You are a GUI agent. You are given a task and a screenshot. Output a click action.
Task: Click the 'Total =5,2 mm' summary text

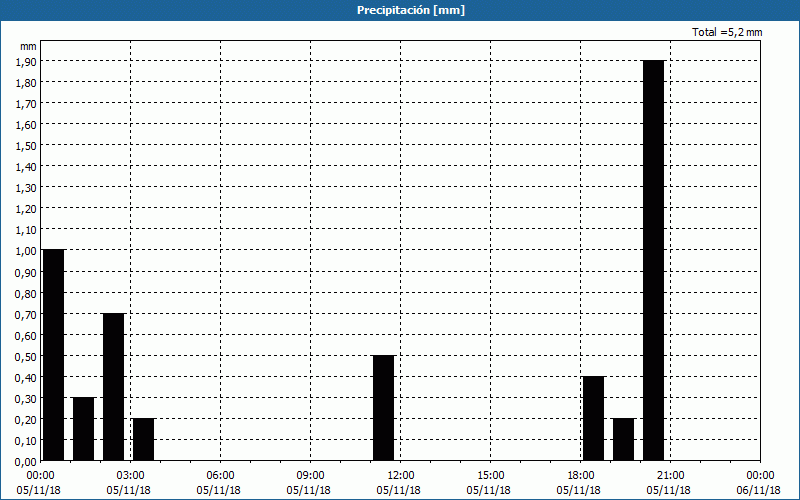[x=727, y=32]
